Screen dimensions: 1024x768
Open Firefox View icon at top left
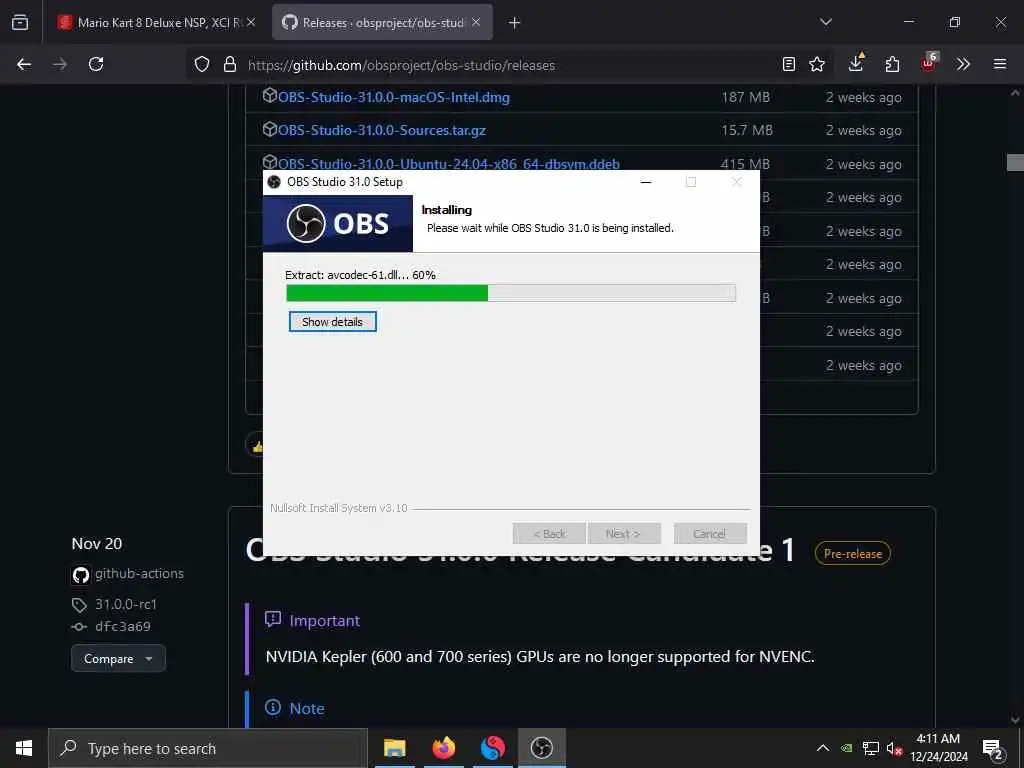(x=20, y=22)
